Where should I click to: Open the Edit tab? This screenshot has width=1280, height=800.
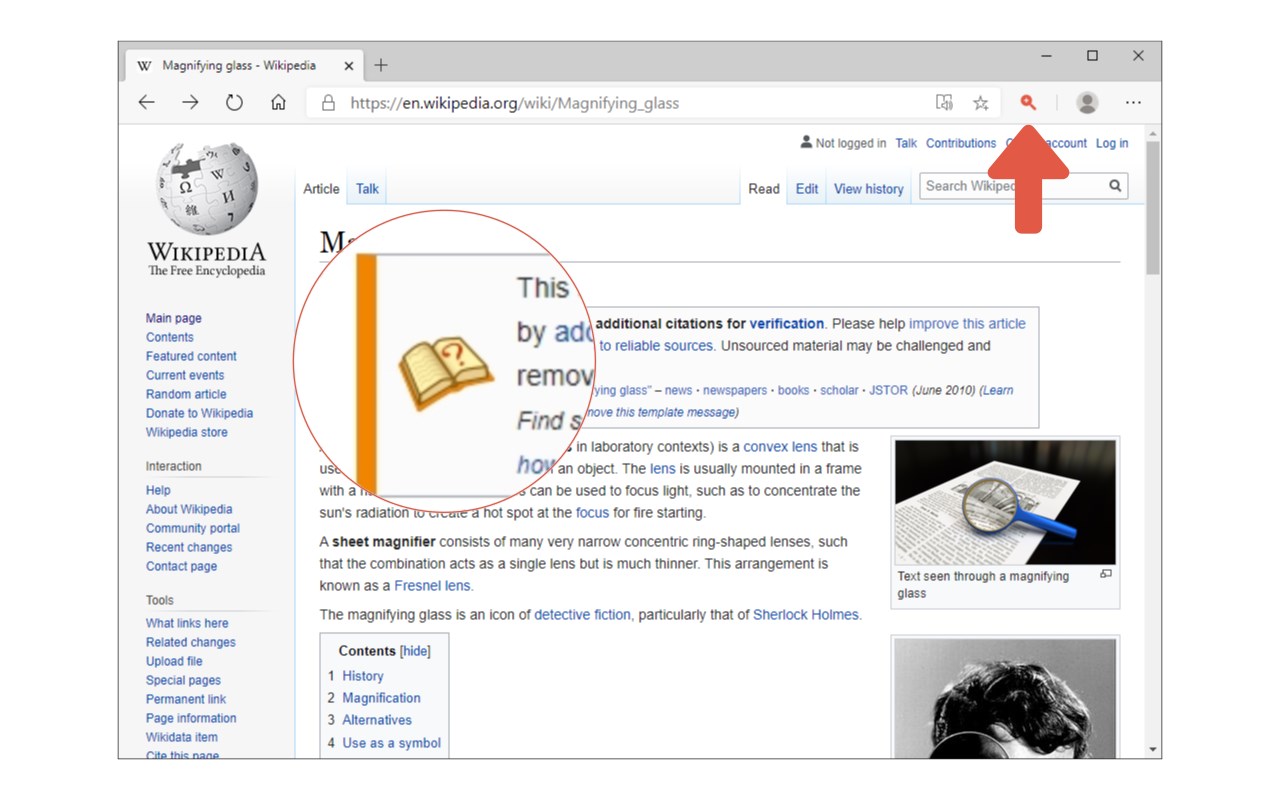click(x=807, y=189)
